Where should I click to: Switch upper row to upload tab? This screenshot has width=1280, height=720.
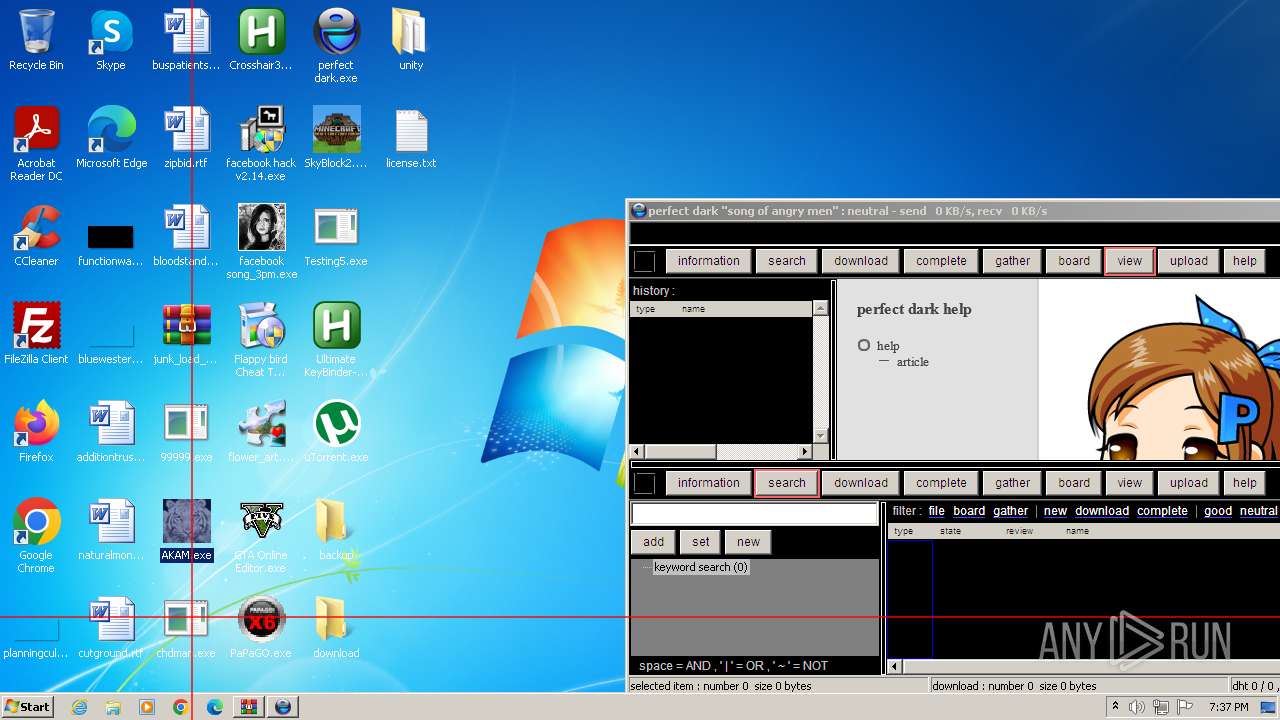pyautogui.click(x=1189, y=261)
